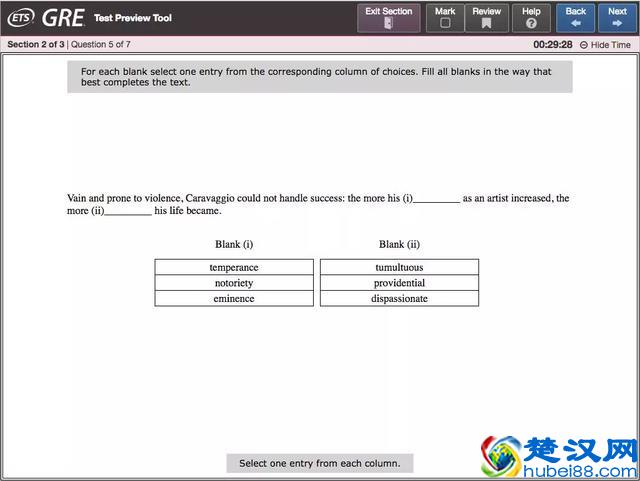This screenshot has height=481, width=640.
Task: Click the blank (ii) in the sentence
Action: pyautogui.click(x=128, y=212)
